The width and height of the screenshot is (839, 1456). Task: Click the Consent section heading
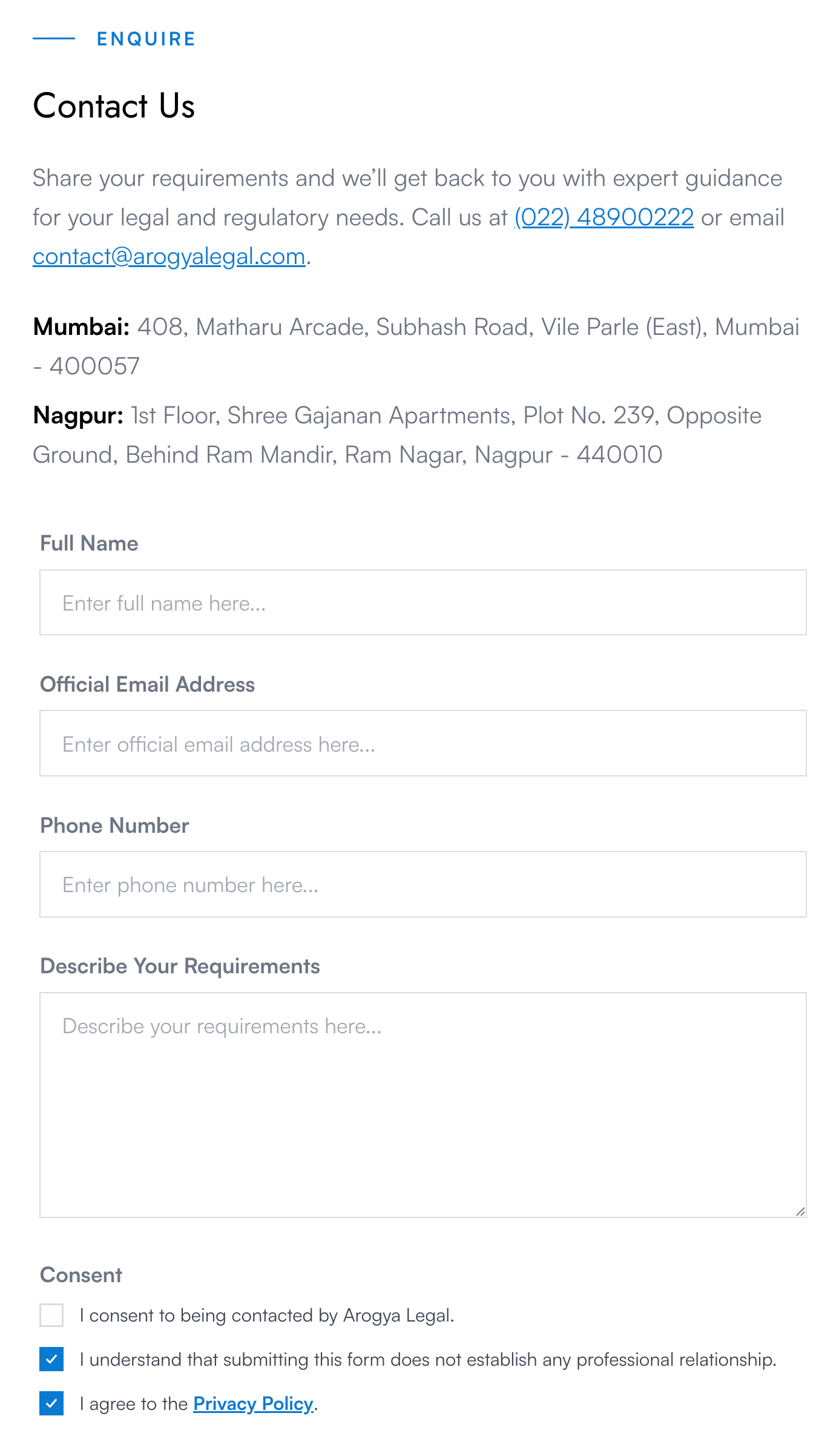(x=81, y=1276)
